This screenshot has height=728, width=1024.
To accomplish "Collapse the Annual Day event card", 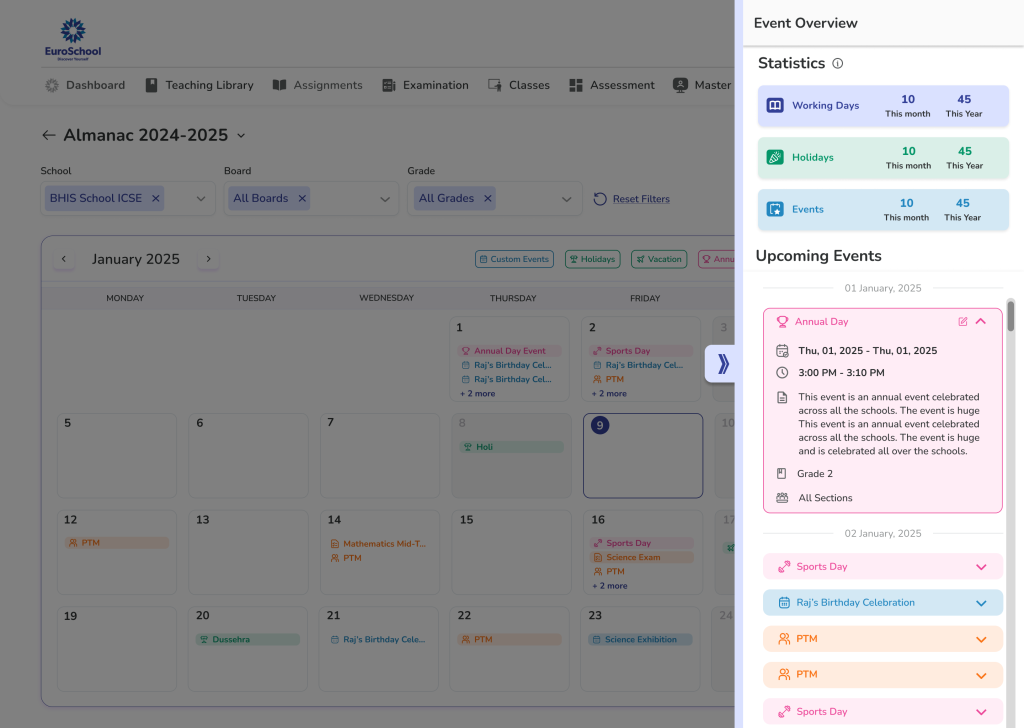I will (x=981, y=322).
